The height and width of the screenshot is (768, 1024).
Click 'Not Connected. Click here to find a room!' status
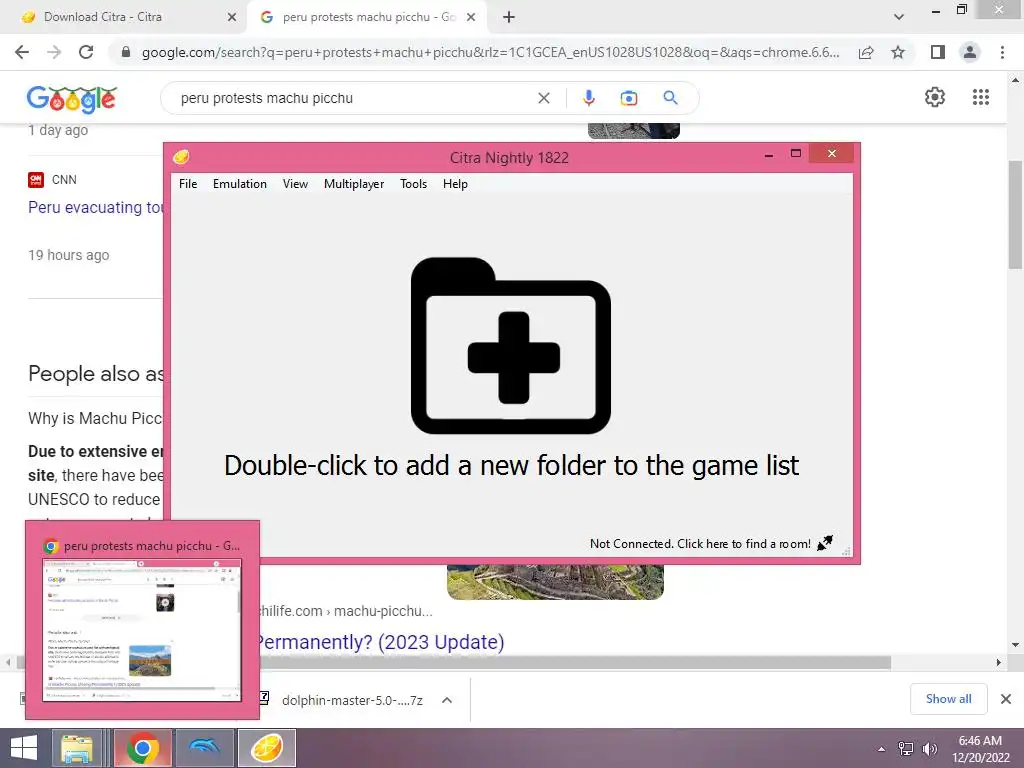[x=700, y=543]
